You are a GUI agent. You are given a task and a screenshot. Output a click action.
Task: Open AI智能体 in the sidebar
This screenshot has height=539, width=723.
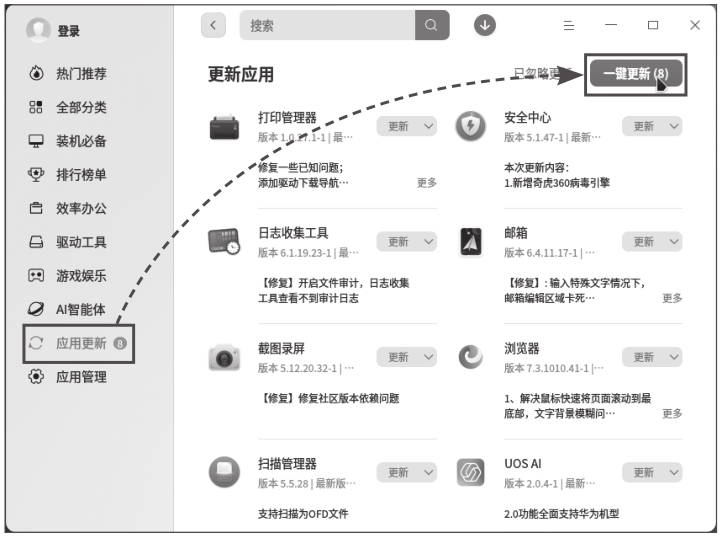(x=81, y=309)
